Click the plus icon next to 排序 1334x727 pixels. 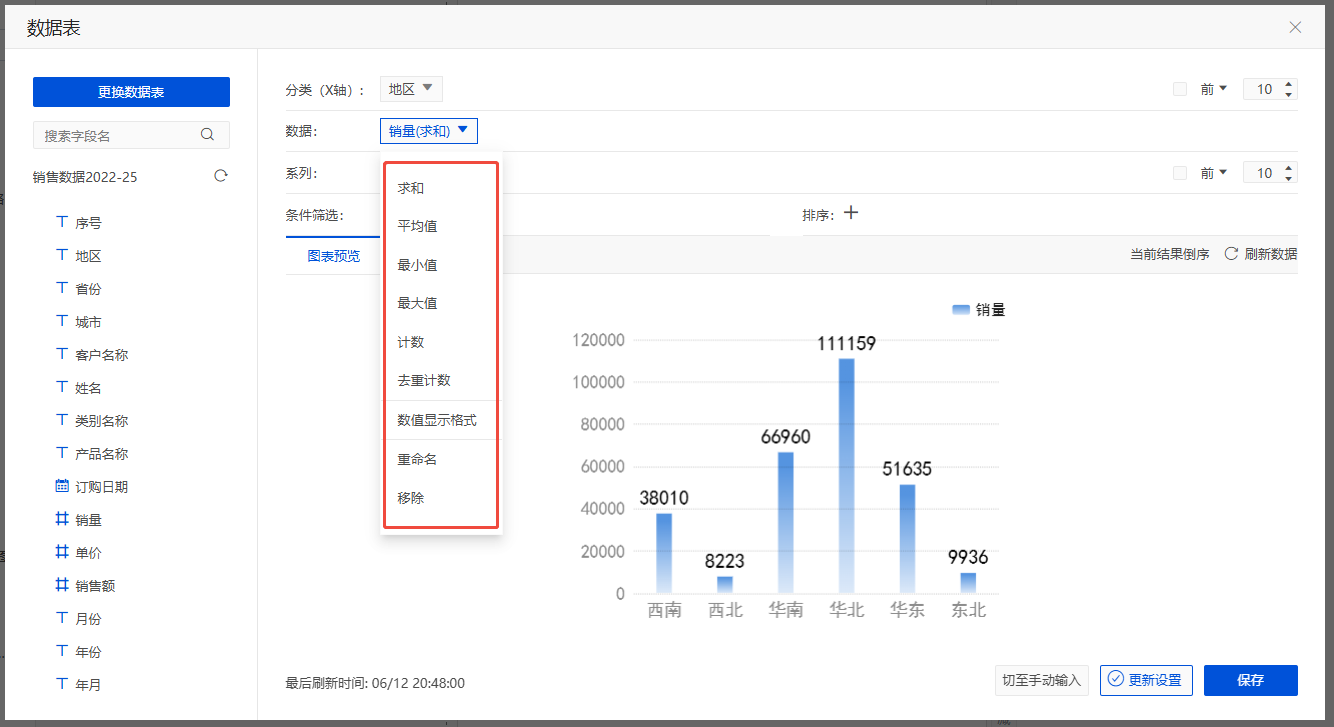(x=851, y=213)
